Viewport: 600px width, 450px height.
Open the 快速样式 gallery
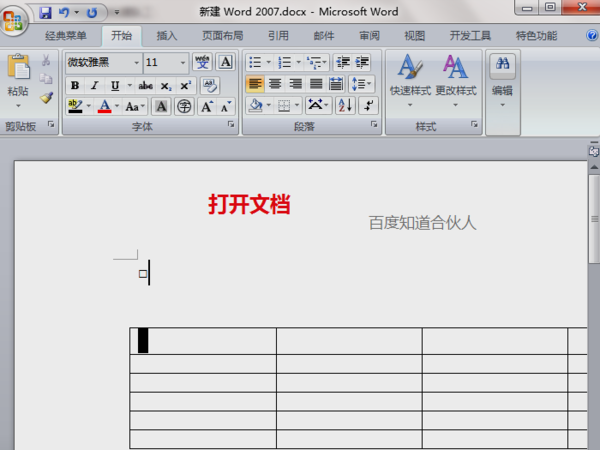[410, 80]
